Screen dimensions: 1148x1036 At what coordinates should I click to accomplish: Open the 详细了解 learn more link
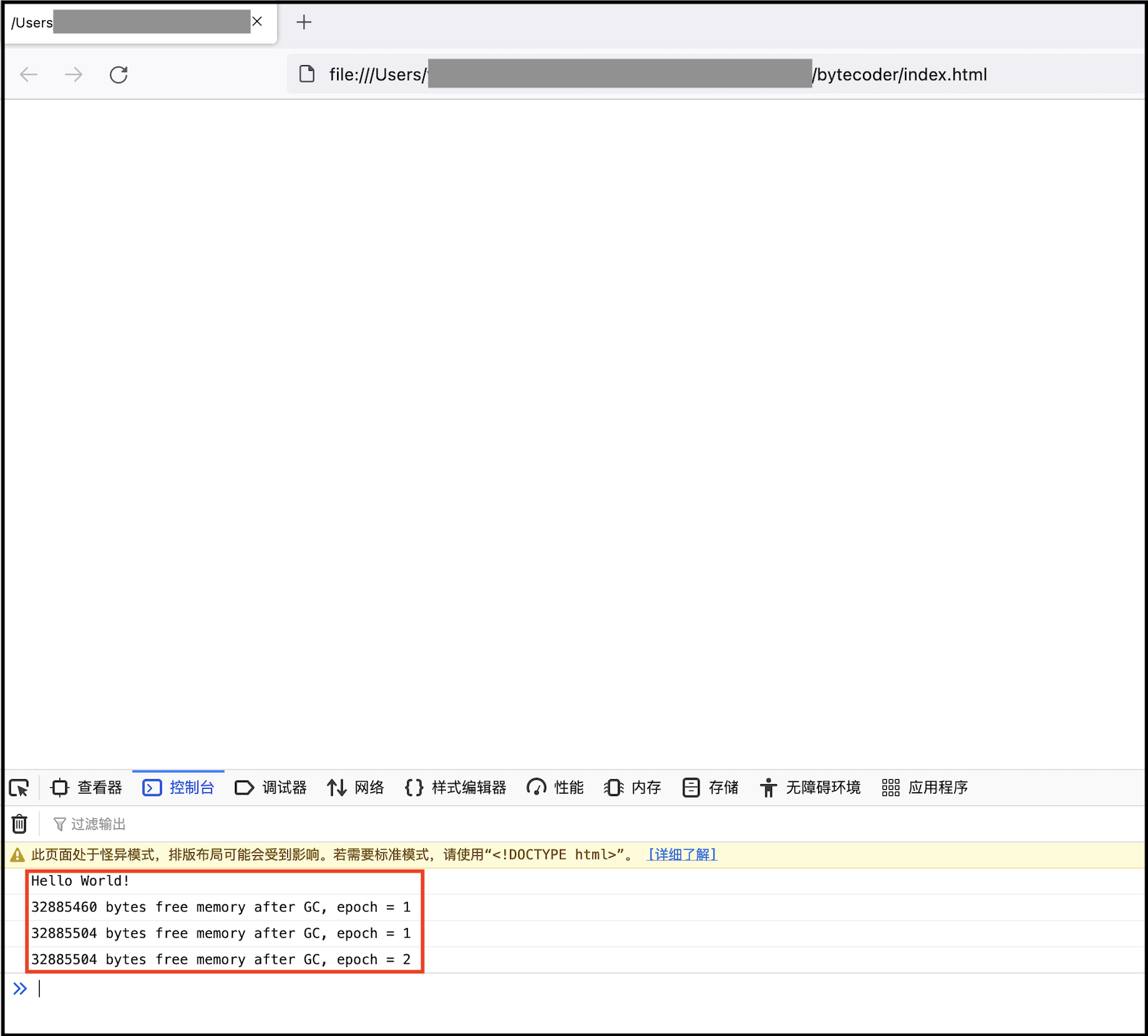[682, 854]
